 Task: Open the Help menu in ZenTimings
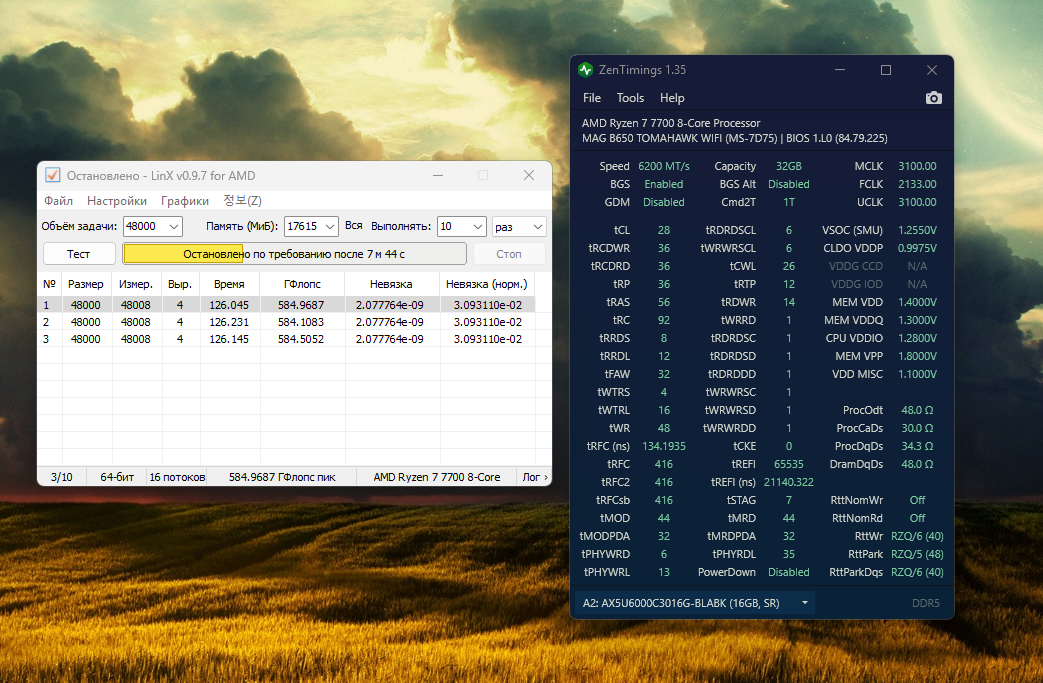672,98
